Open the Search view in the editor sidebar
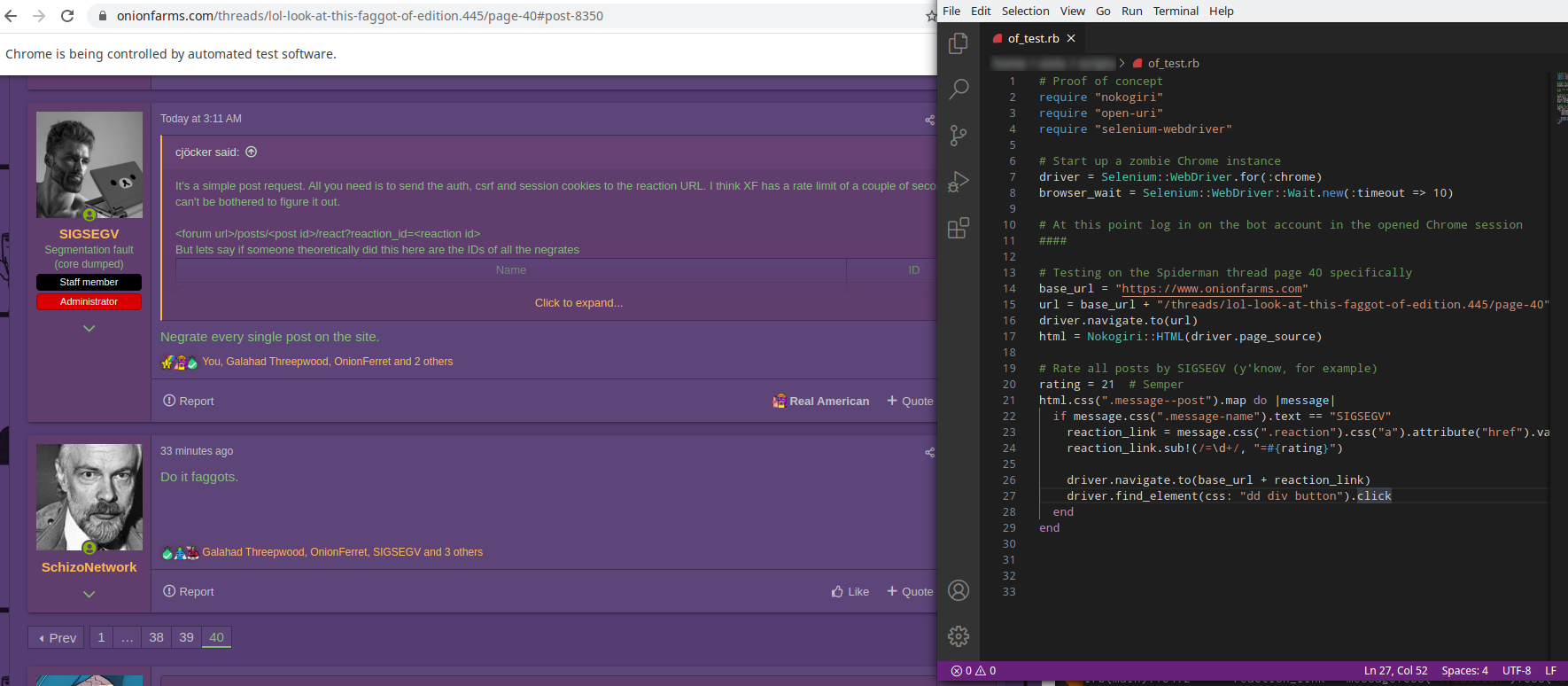The width and height of the screenshot is (1568, 686). pyautogui.click(x=959, y=89)
